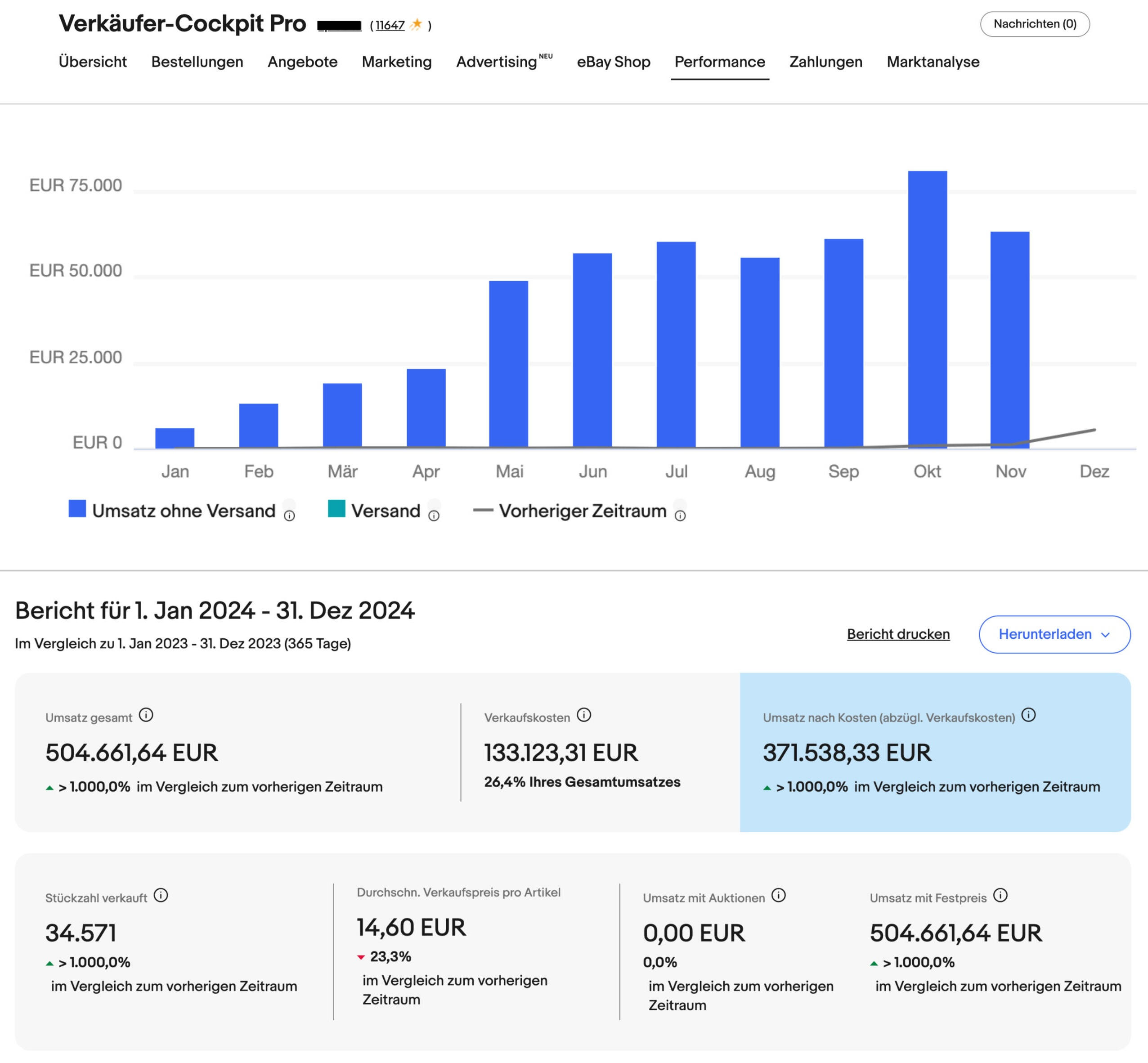Click info icon by Umsatz ohne Versand legend
Viewport: 1148px width, 1063px height.
(x=289, y=516)
